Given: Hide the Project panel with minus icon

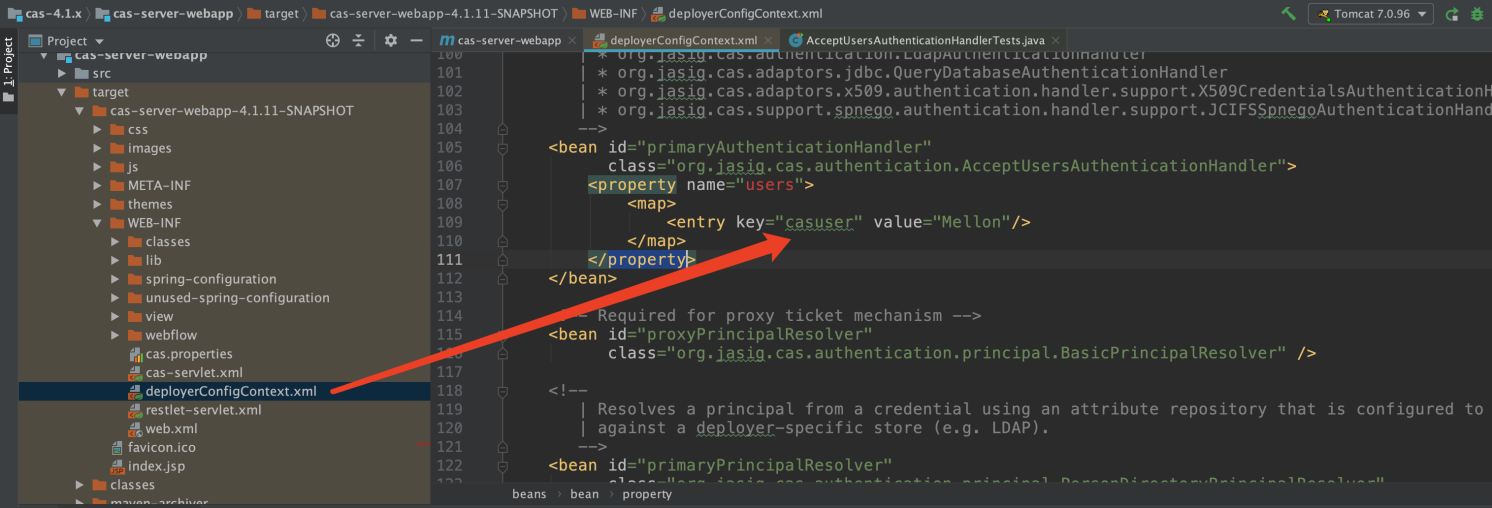Looking at the screenshot, I should click(414, 41).
